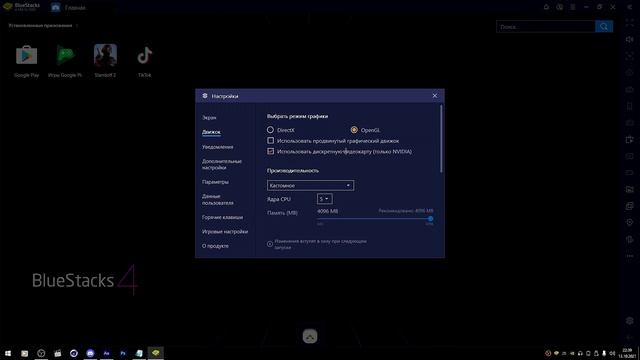The image size is (640, 360).
Task: Click the three-dots more icon in sidebar
Action: tap(629, 256)
